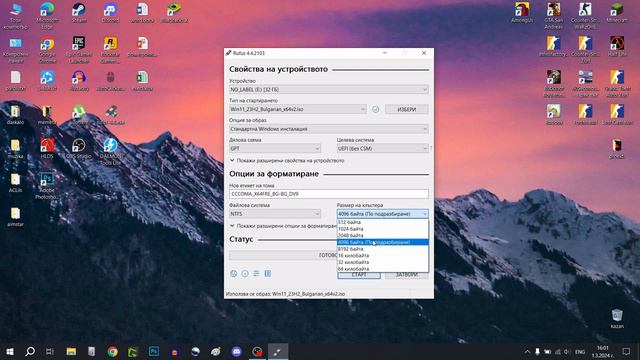640x360 pixels.
Task: Select 1024 bytes cluster size
Action: [382, 229]
